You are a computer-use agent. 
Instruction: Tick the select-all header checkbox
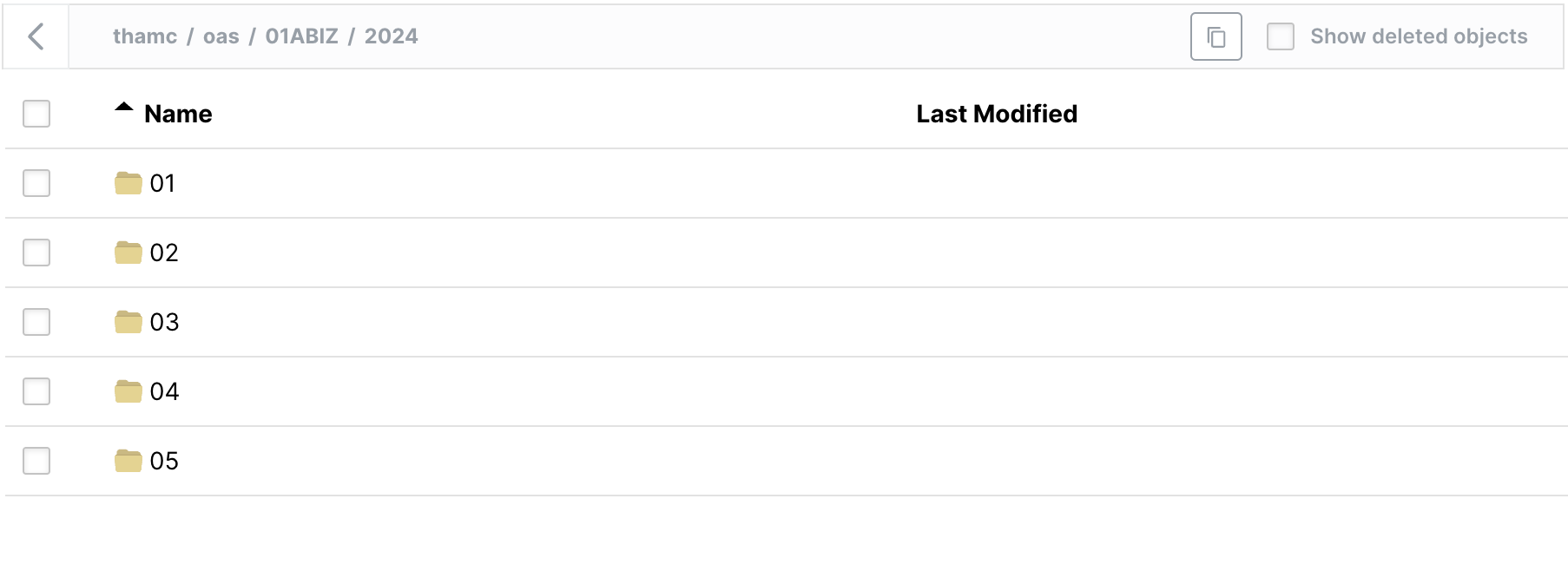[36, 114]
